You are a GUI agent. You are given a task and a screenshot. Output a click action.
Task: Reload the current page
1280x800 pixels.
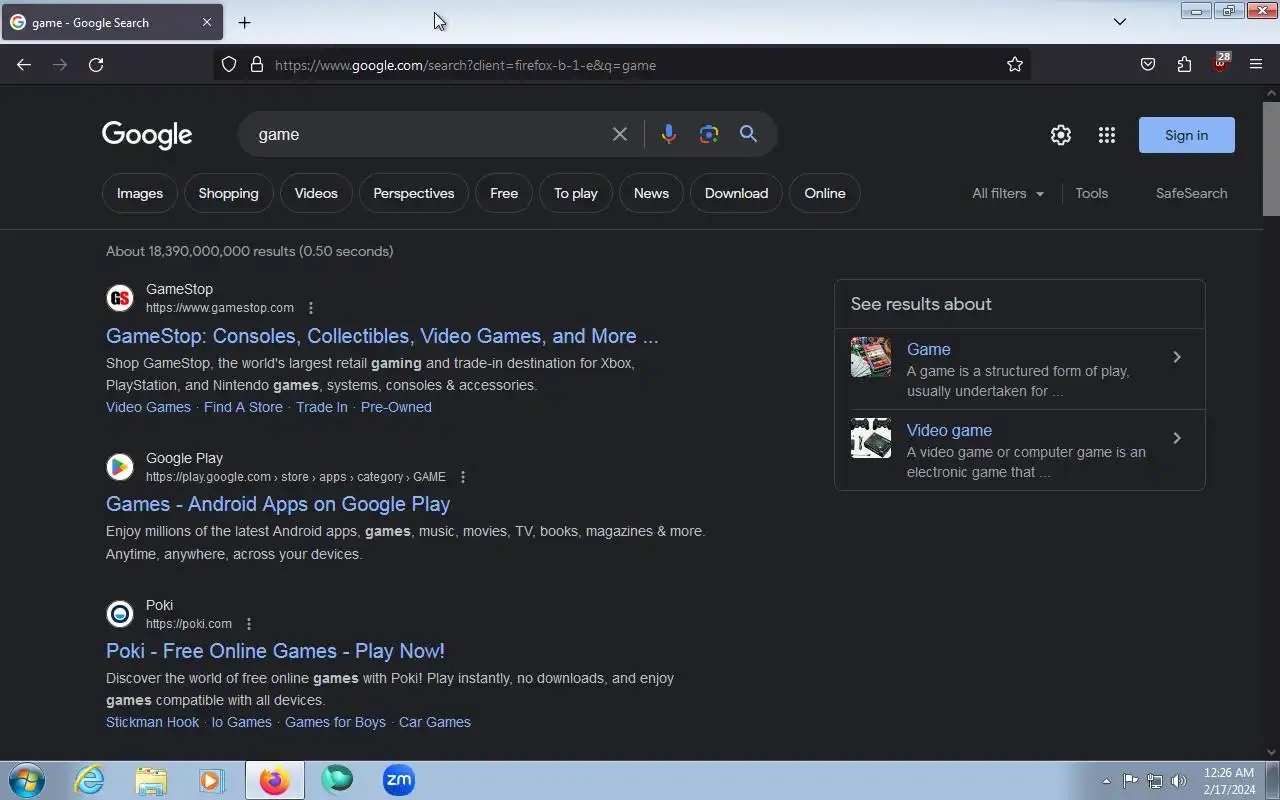(96, 65)
